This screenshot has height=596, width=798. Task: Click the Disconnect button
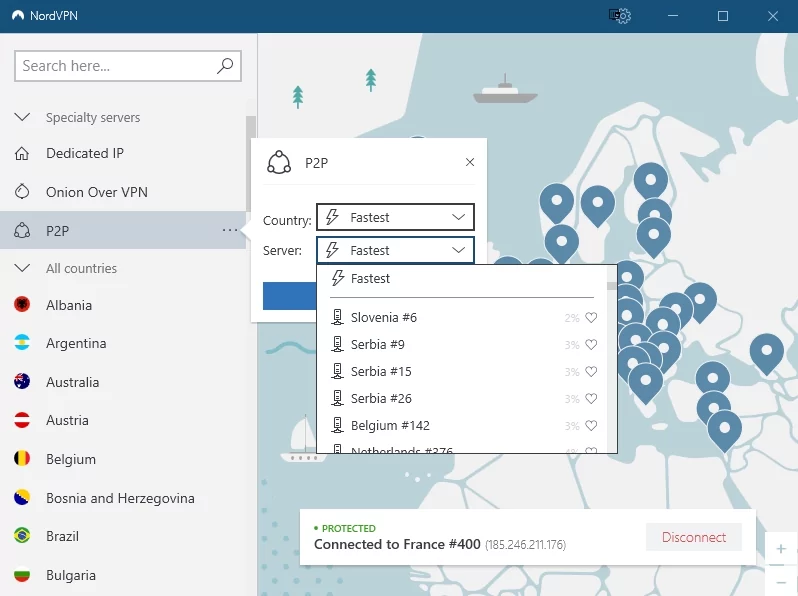pyautogui.click(x=694, y=537)
